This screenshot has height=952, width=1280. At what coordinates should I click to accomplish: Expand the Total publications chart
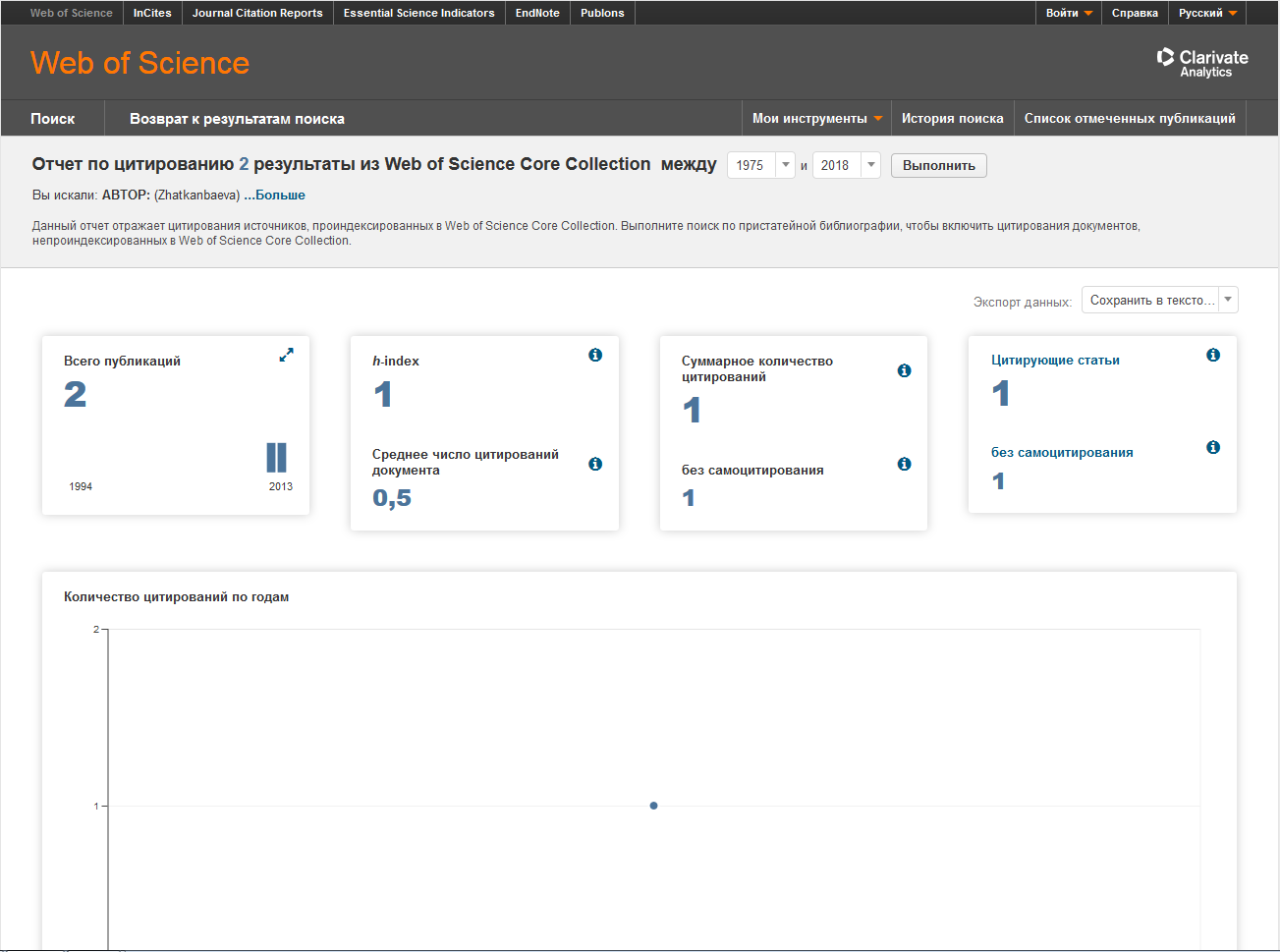[286, 355]
